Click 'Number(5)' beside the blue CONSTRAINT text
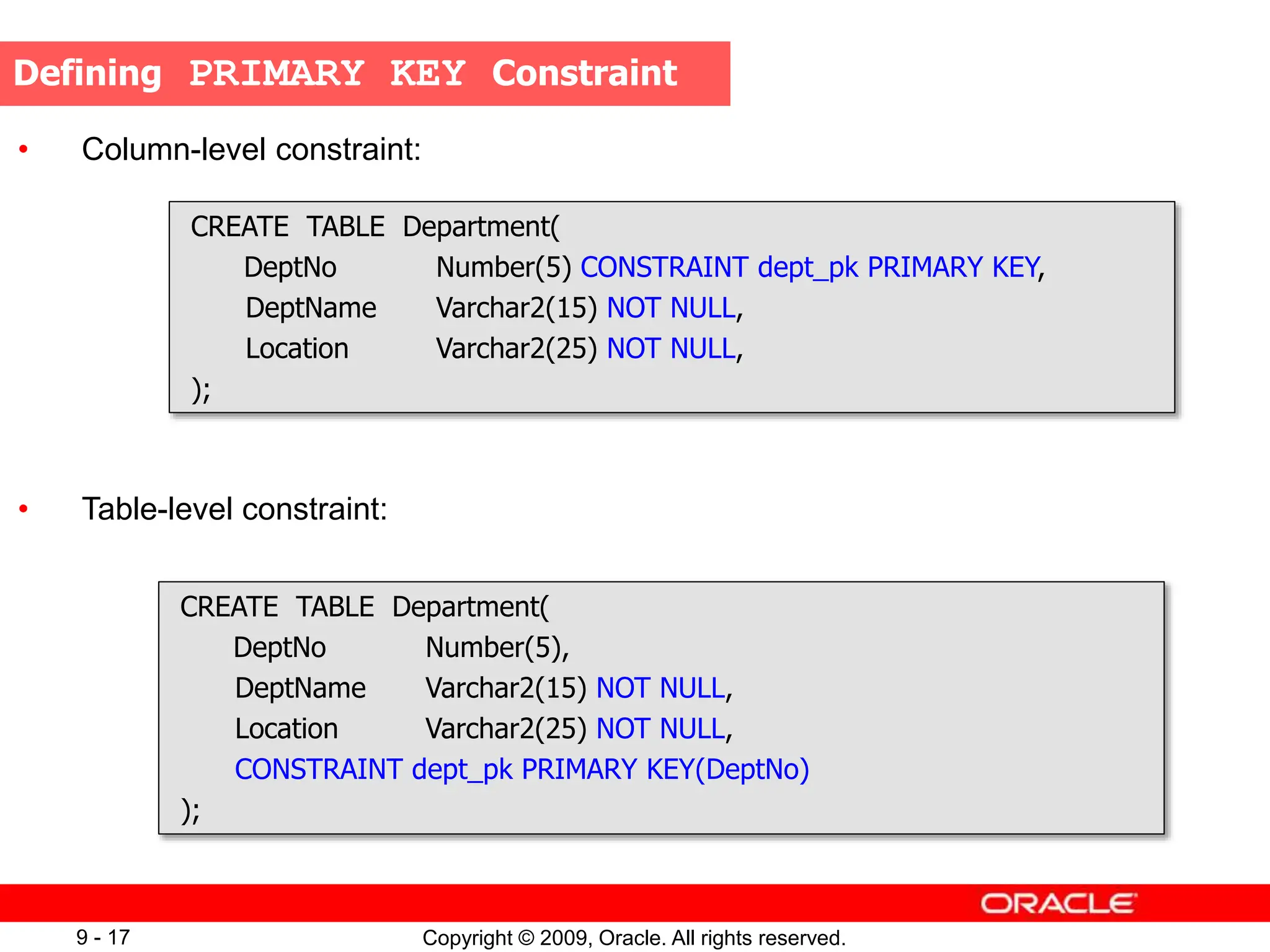 pos(504,268)
